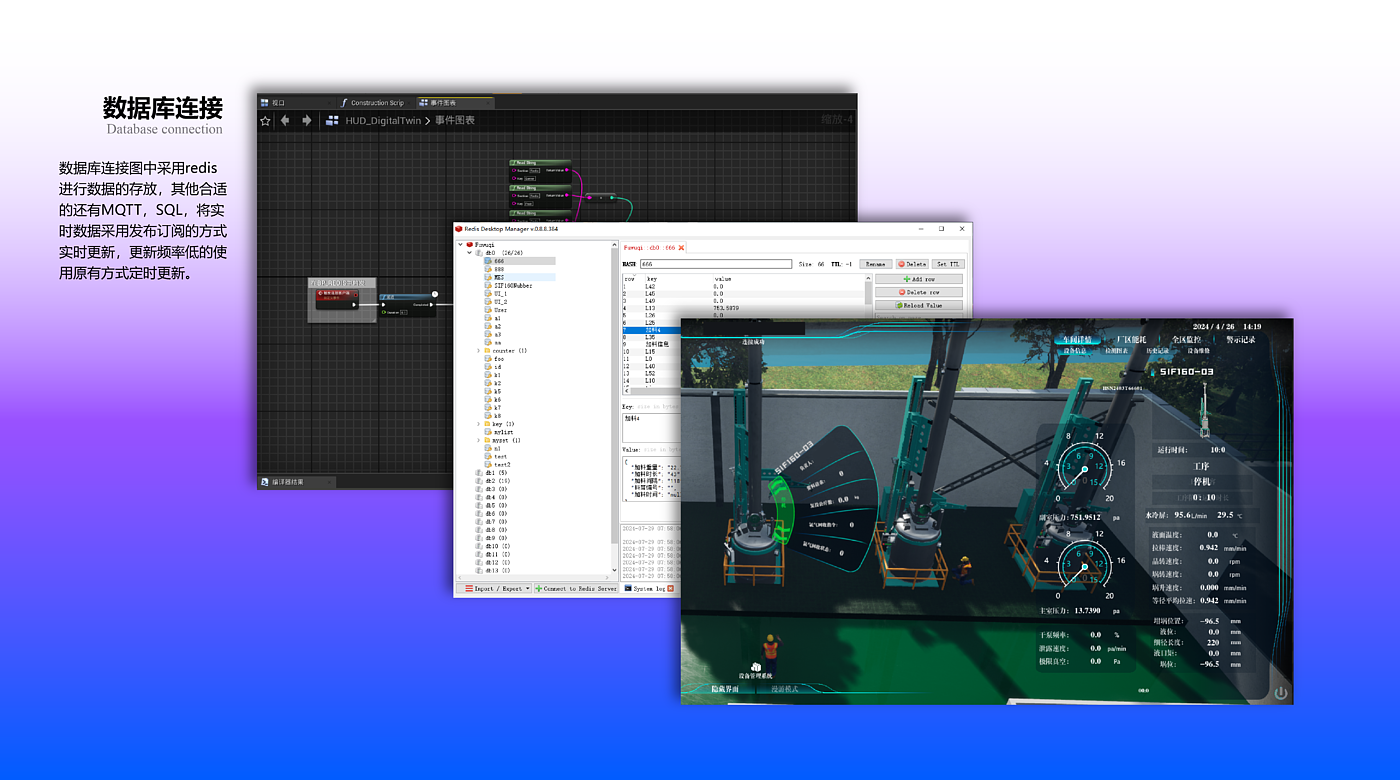The width and height of the screenshot is (1400, 780).
Task: Close the System log tab in Redis Manager
Action: [x=671, y=589]
